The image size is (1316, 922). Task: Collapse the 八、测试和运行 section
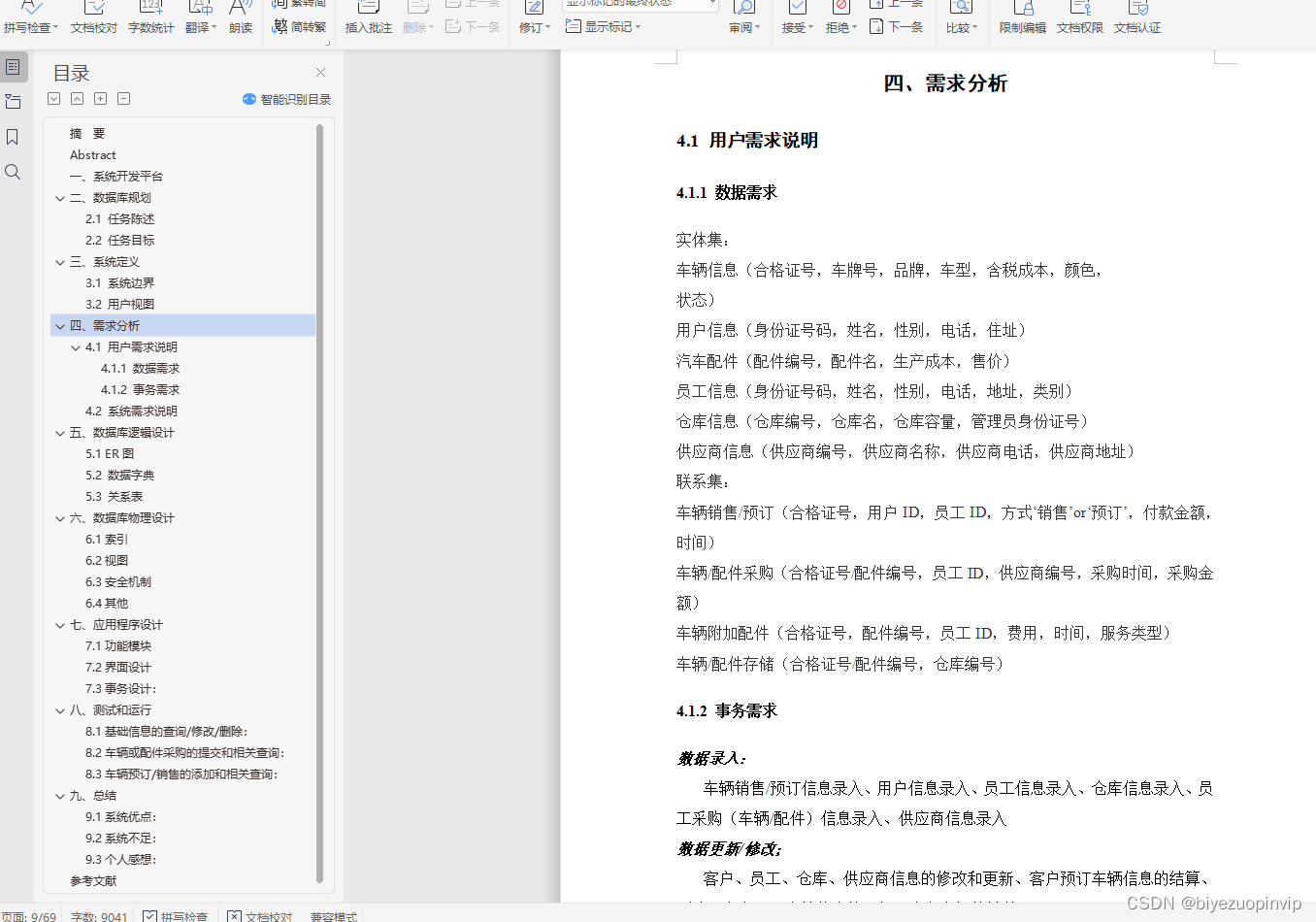coord(60,710)
